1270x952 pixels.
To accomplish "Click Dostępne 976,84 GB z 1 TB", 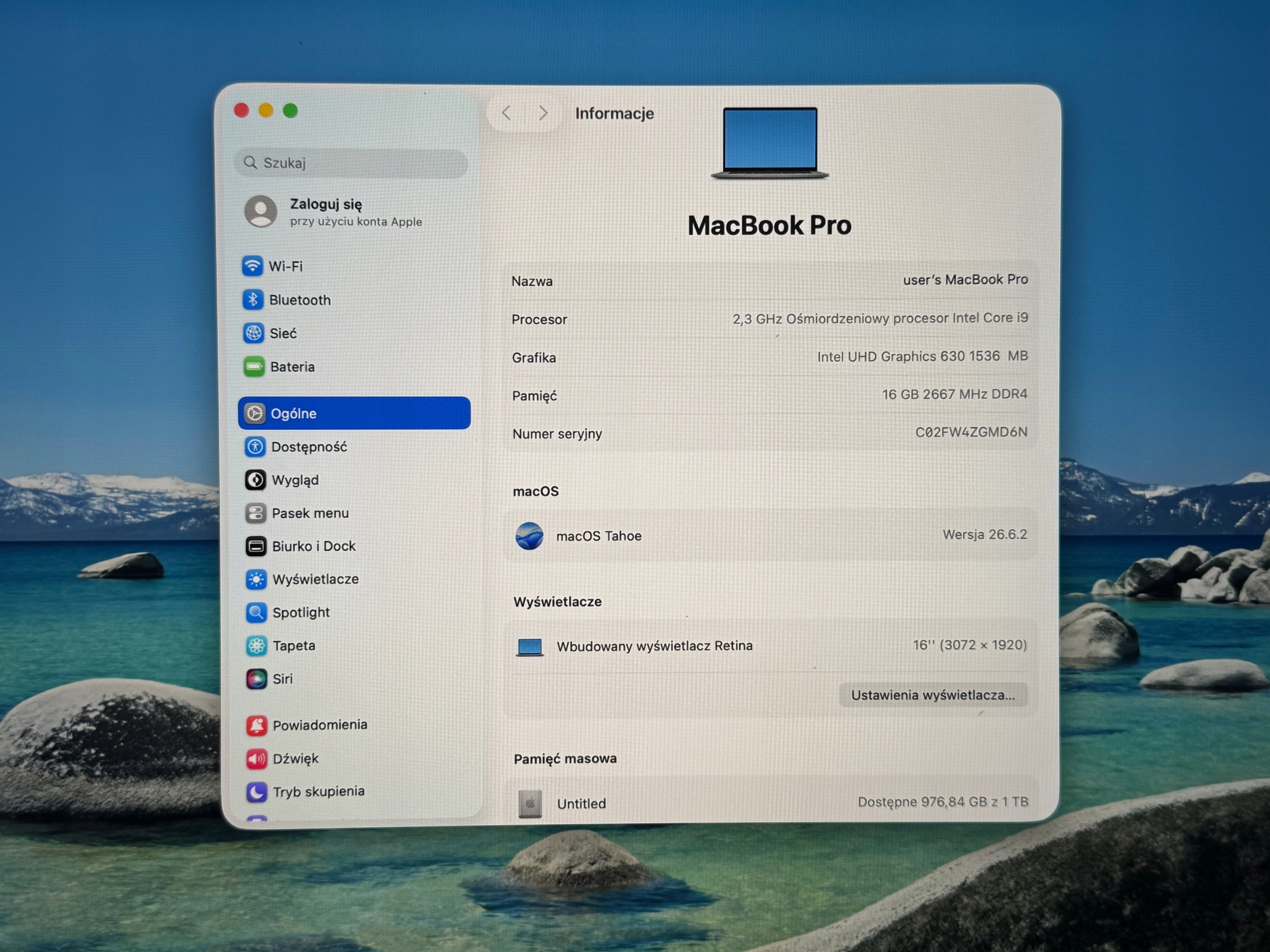I will [x=943, y=802].
